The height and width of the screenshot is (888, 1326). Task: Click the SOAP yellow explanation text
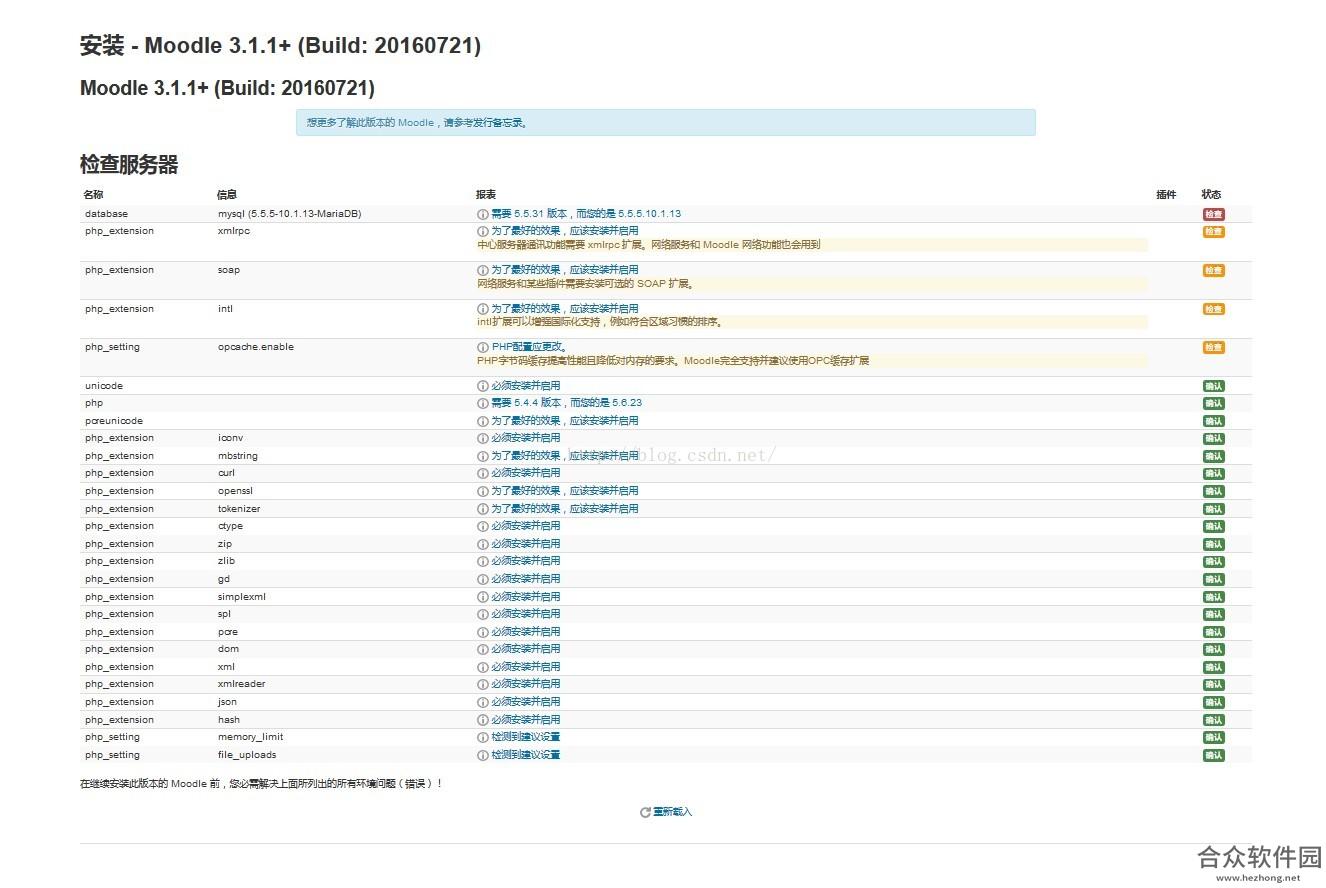click(585, 284)
